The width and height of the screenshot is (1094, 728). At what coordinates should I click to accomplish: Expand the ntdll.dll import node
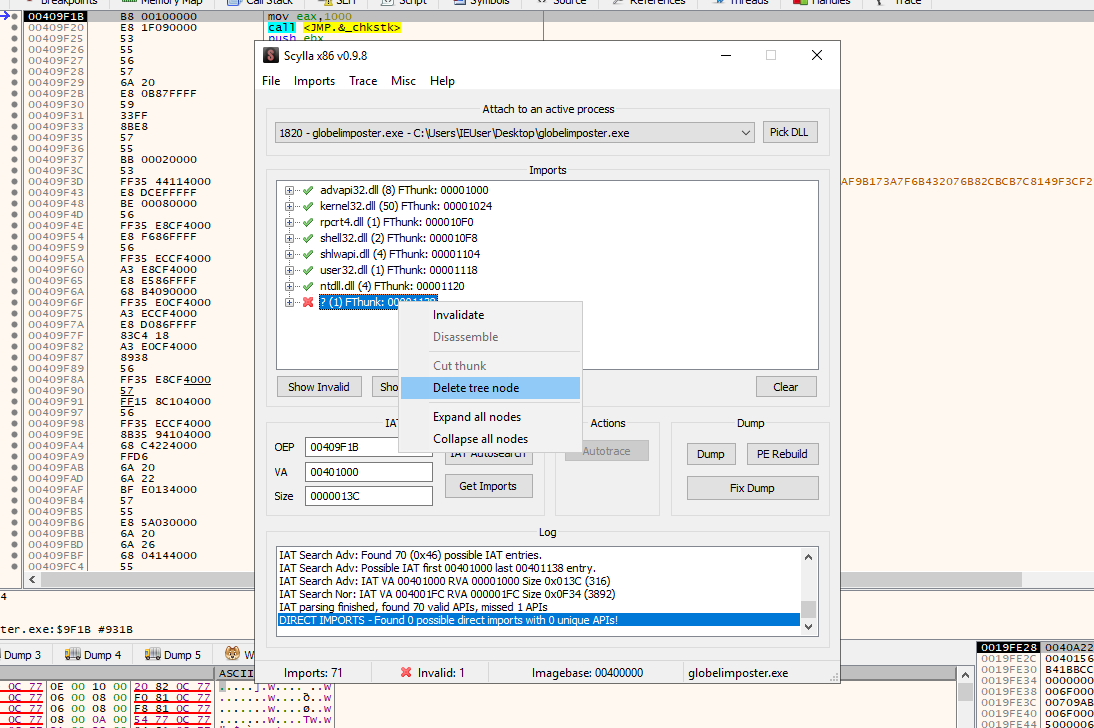289,286
